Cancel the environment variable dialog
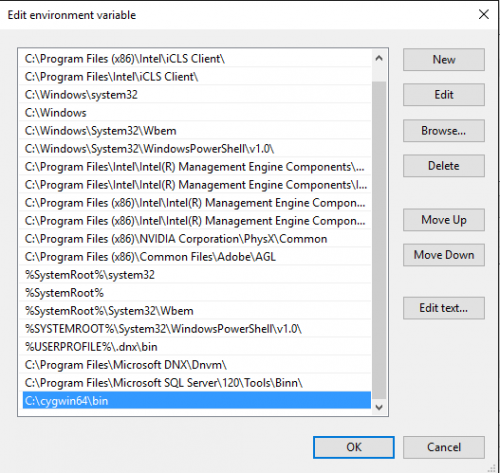The height and width of the screenshot is (473, 500). (444, 447)
